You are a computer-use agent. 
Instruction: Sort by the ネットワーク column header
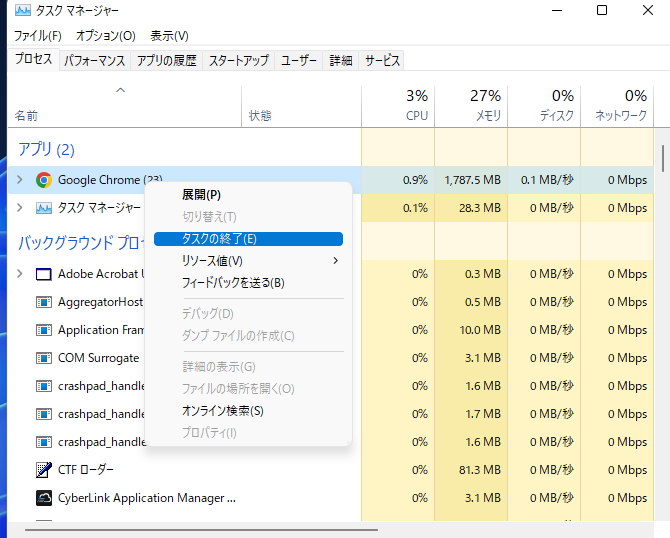(x=617, y=106)
